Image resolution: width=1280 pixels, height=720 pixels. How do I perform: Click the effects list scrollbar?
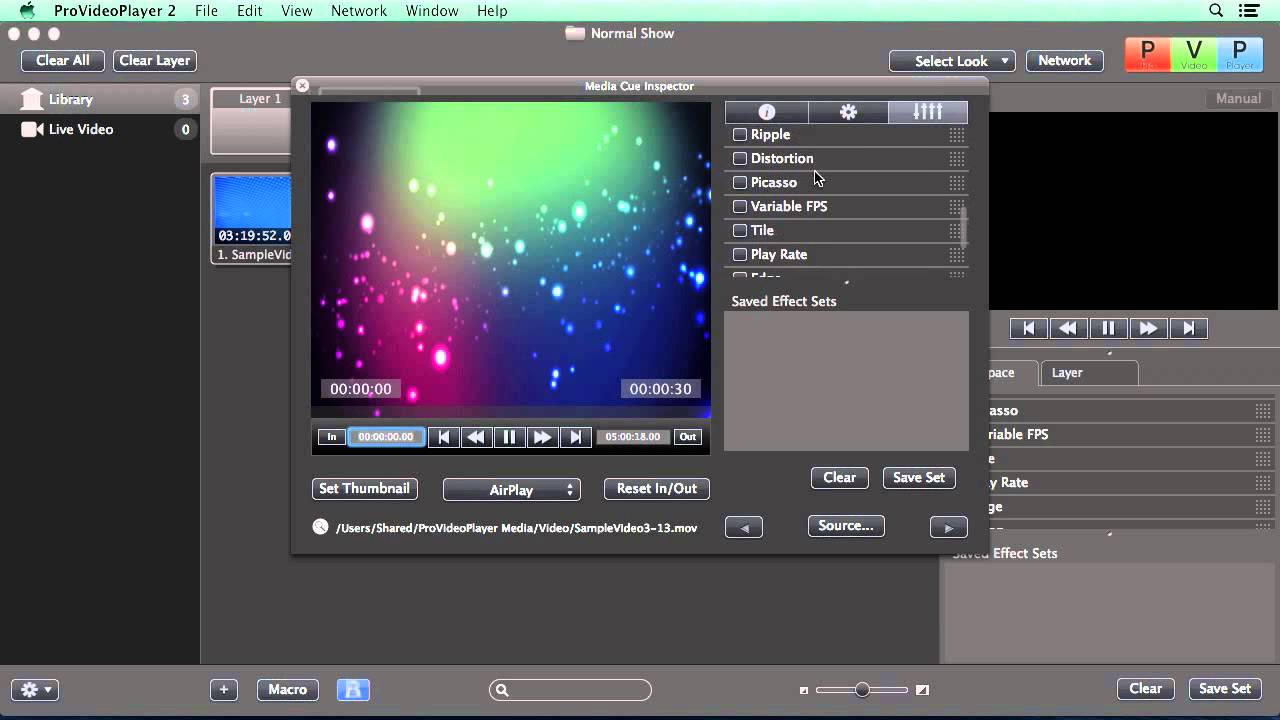coord(964,226)
